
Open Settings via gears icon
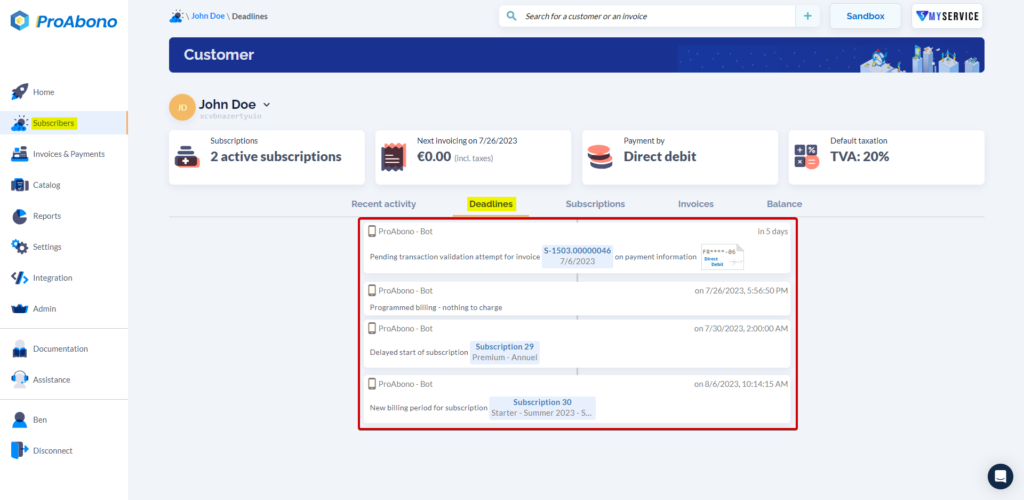tap(20, 247)
